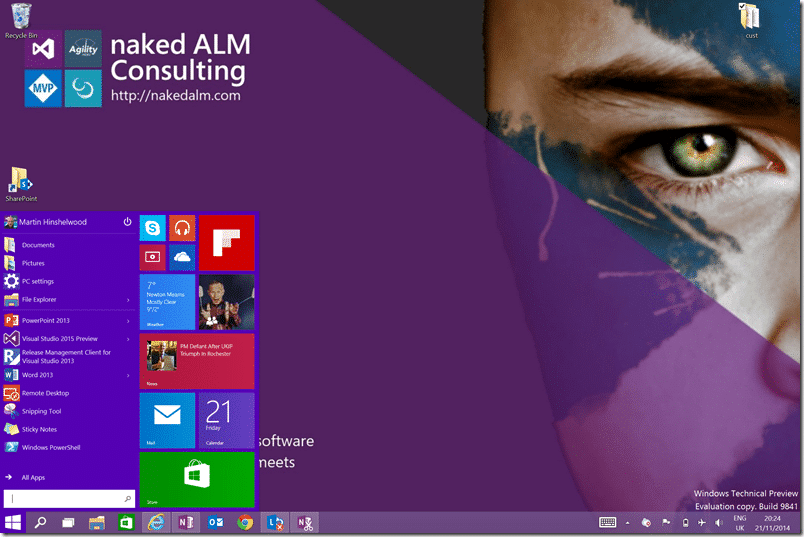This screenshot has height=537, width=804.
Task: Open Google Chrome on the taskbar
Action: click(x=245, y=523)
